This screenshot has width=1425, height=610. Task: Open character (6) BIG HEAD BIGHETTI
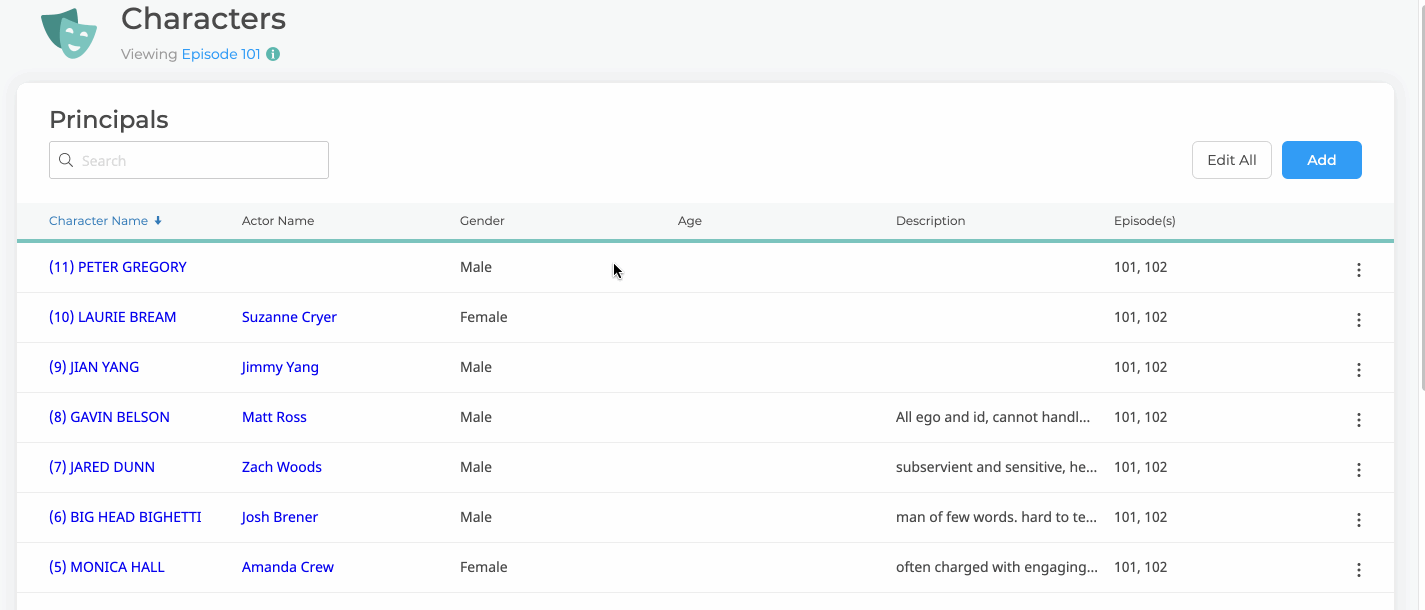(125, 517)
